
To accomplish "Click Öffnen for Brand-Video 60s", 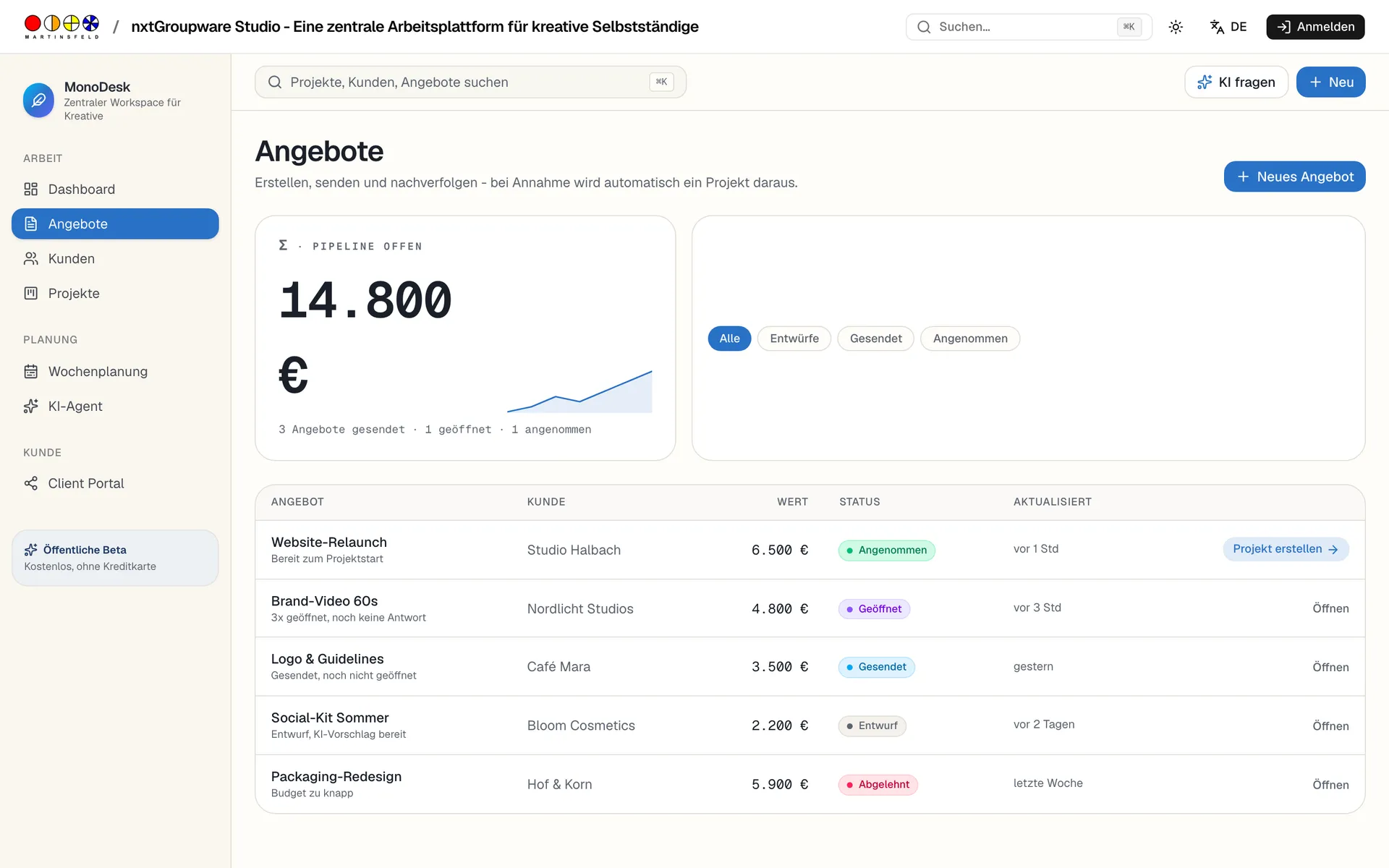I will (1330, 608).
